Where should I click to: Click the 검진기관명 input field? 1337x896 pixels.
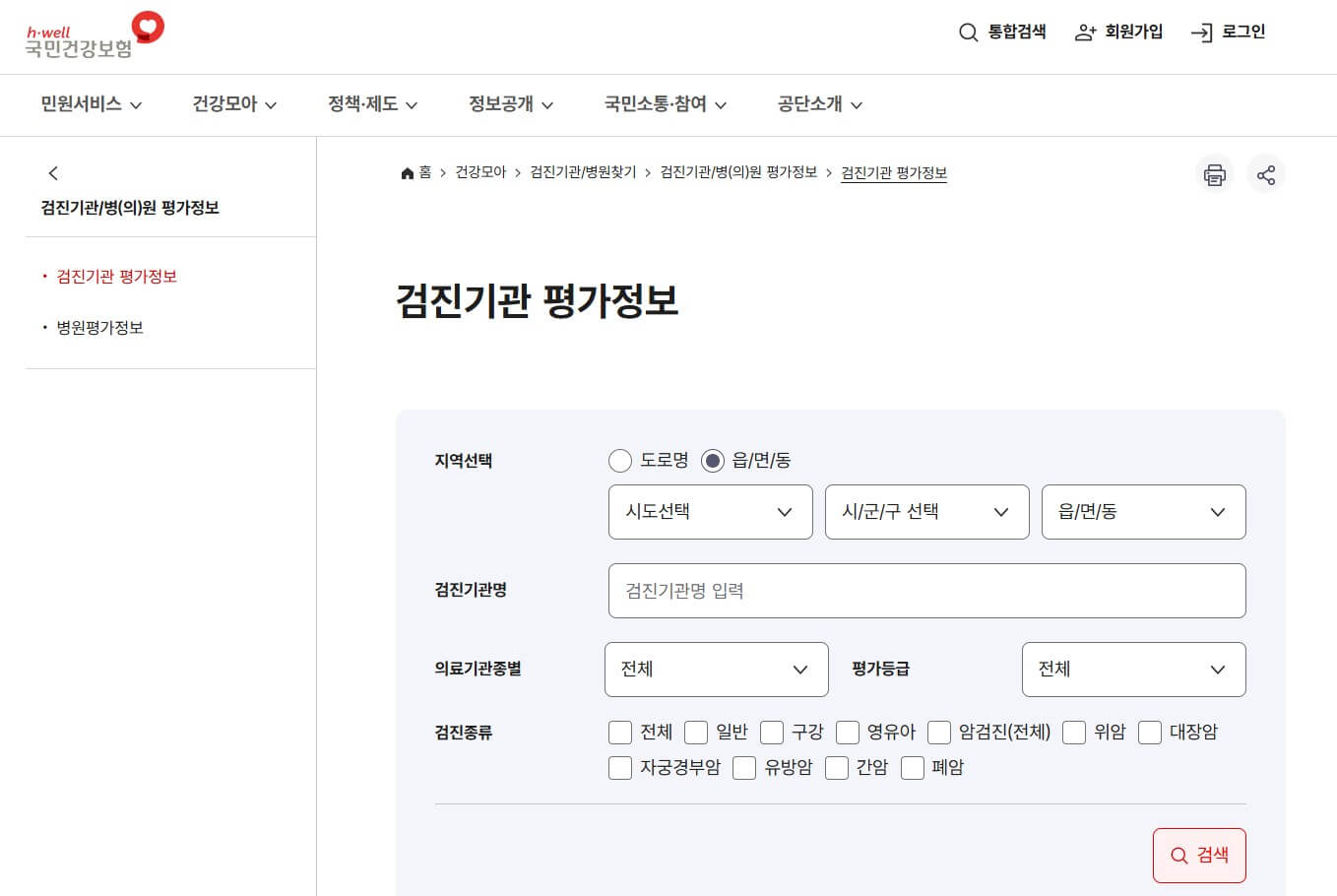tap(926, 591)
